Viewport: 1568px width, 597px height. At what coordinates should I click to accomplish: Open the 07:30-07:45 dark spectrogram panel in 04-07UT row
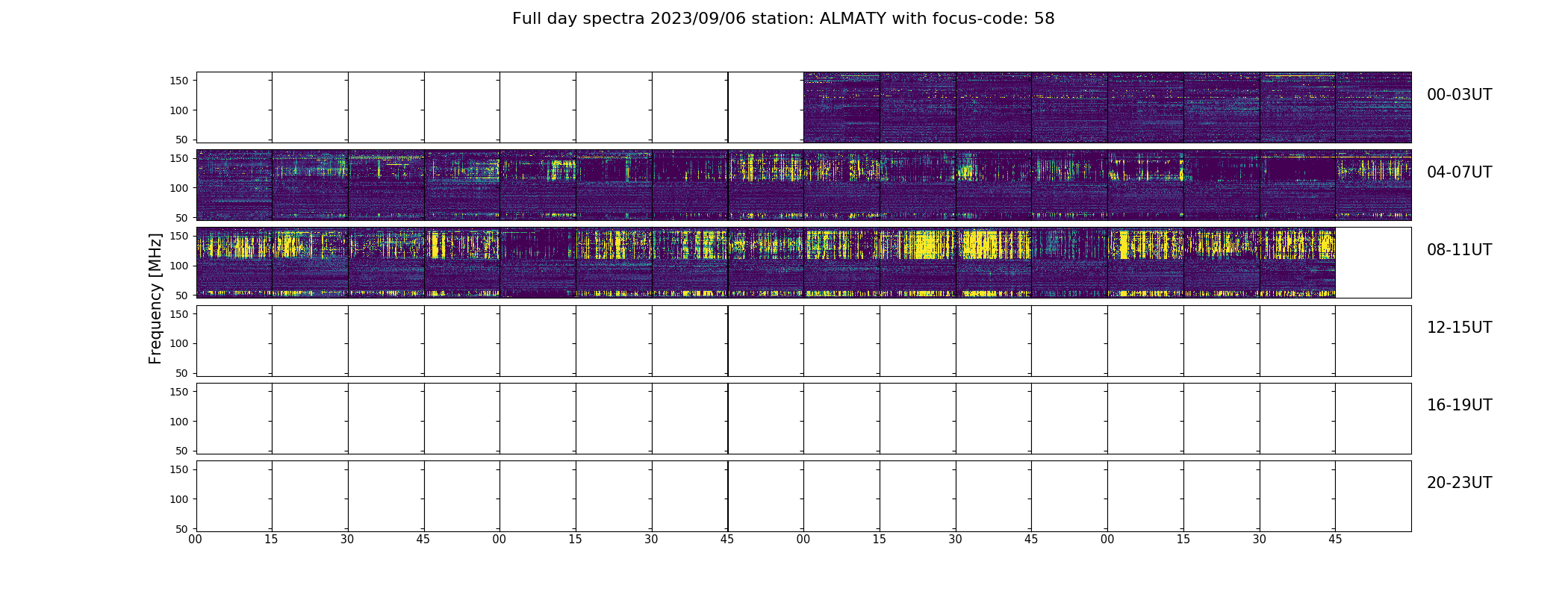(1297, 185)
